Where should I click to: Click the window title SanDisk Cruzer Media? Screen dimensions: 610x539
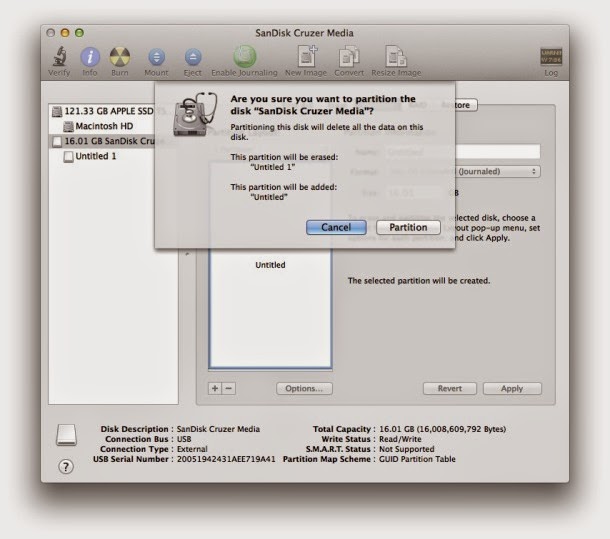coord(304,33)
